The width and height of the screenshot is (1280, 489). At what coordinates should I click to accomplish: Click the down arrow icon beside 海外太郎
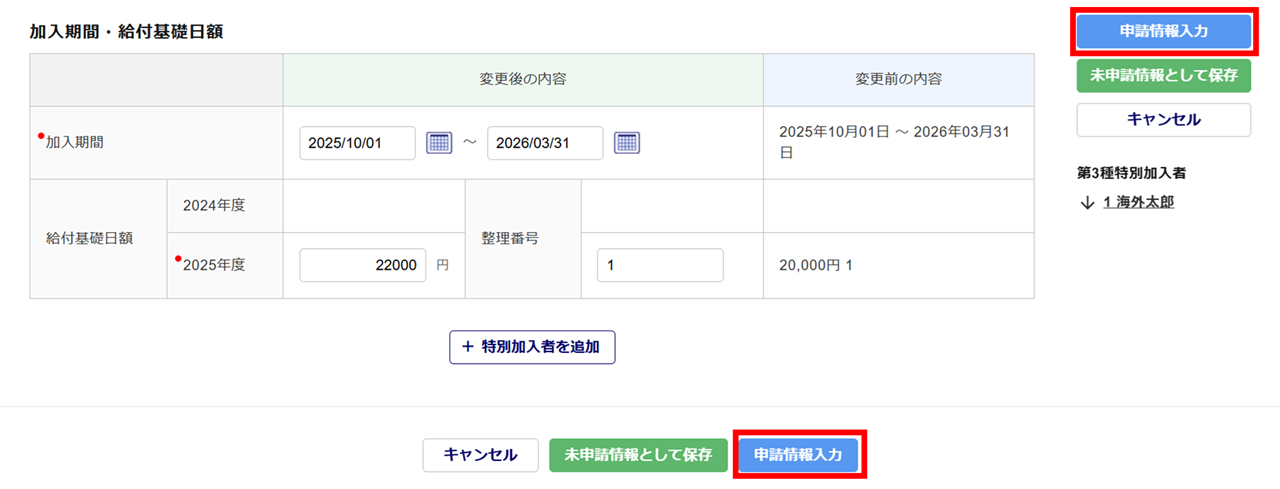(x=1088, y=202)
